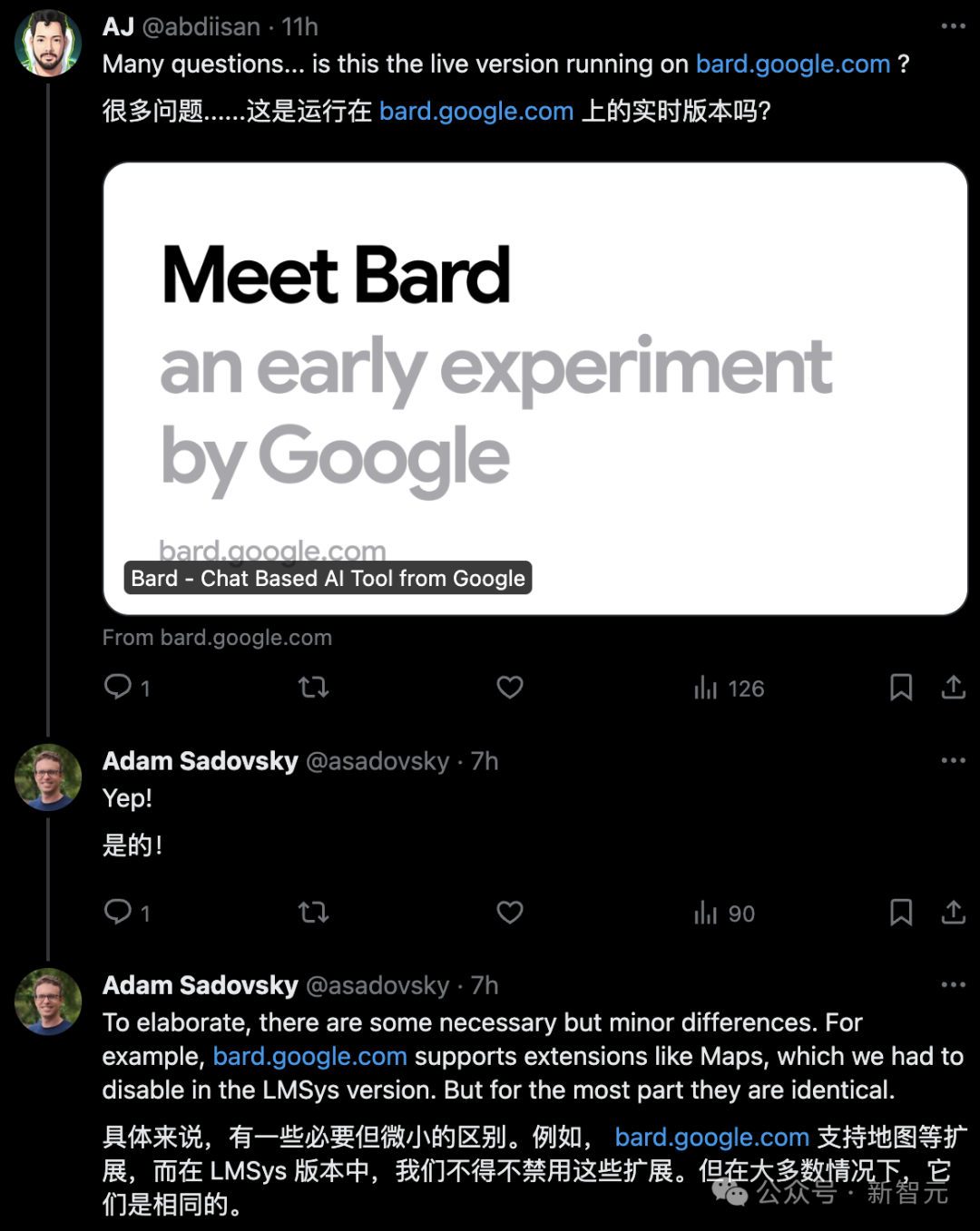980x1231 pixels.
Task: Open more options on 'Yep!' tweet
Action: 953,760
